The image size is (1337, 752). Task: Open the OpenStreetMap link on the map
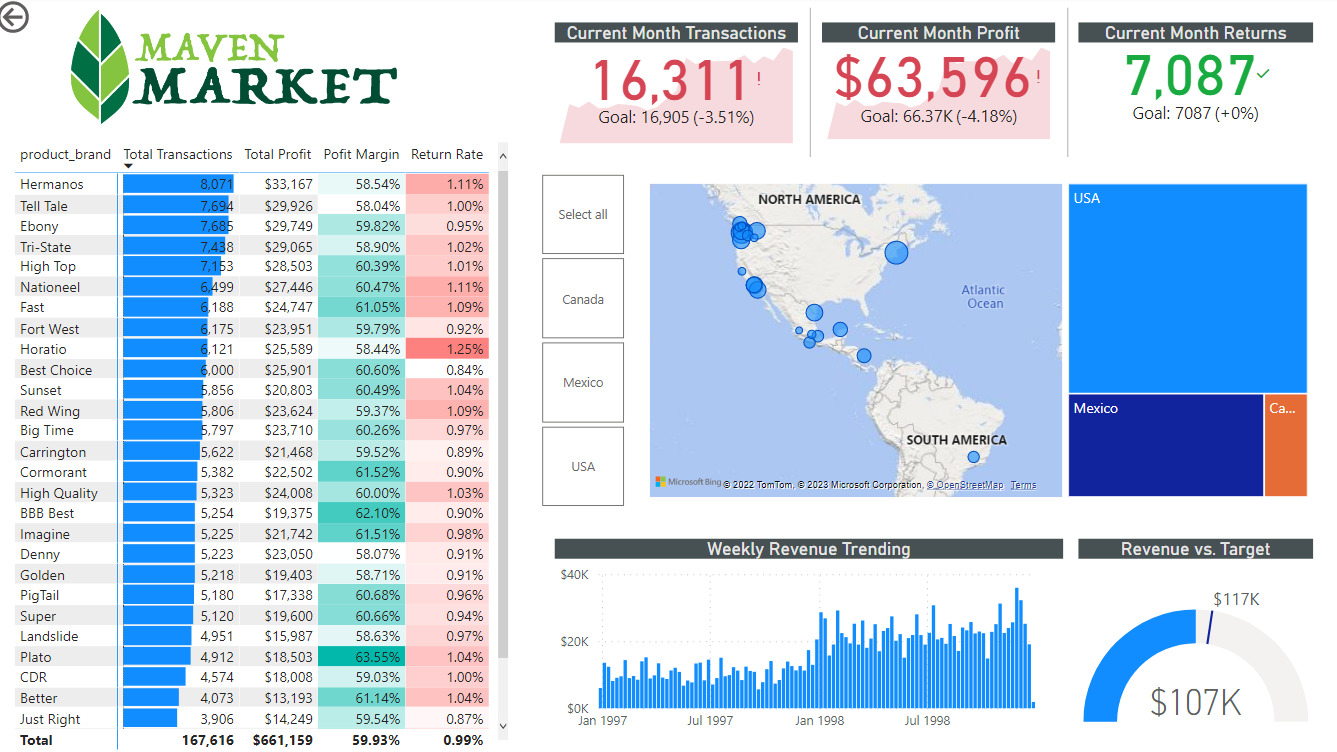coord(965,485)
